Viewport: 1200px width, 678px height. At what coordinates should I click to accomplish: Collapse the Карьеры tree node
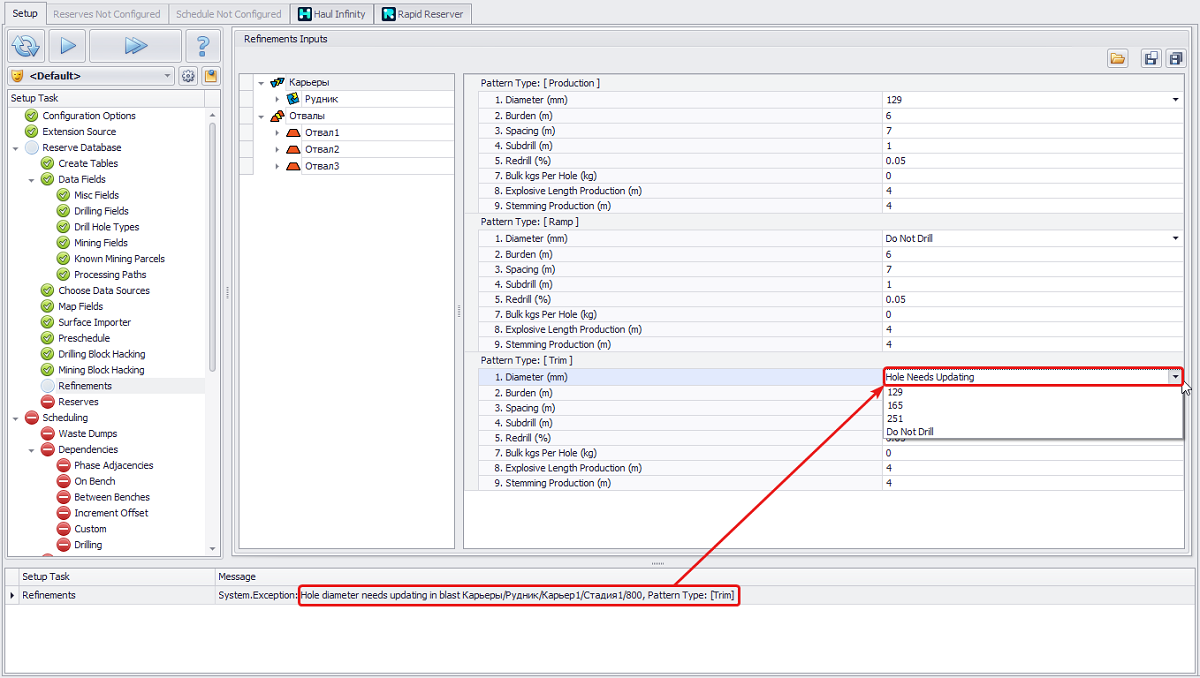pyautogui.click(x=261, y=83)
